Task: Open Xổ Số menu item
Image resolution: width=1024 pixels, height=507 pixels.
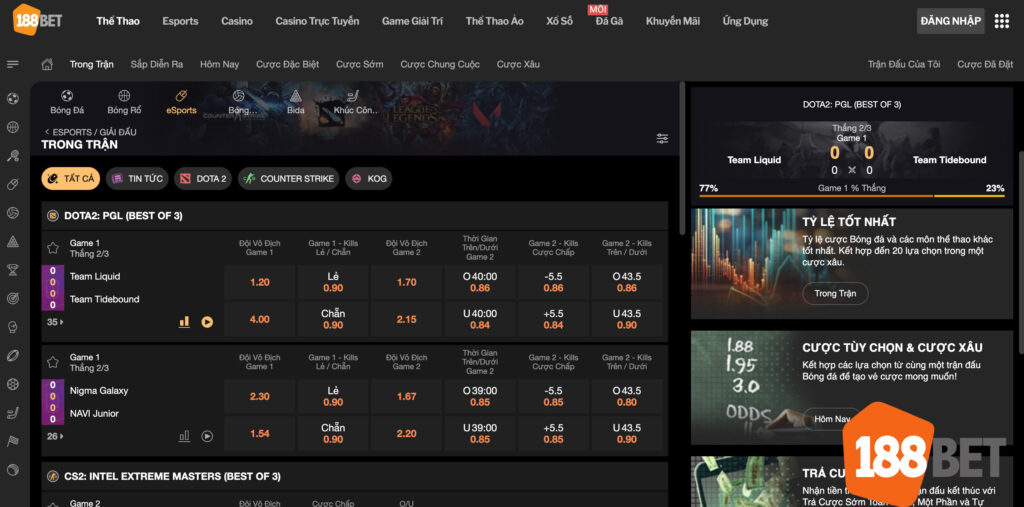Action: (x=560, y=21)
